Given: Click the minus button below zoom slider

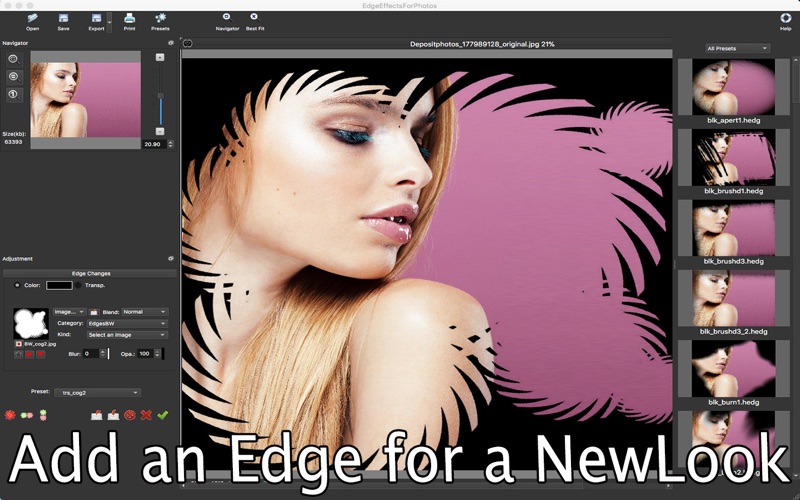Looking at the screenshot, I should [160, 131].
